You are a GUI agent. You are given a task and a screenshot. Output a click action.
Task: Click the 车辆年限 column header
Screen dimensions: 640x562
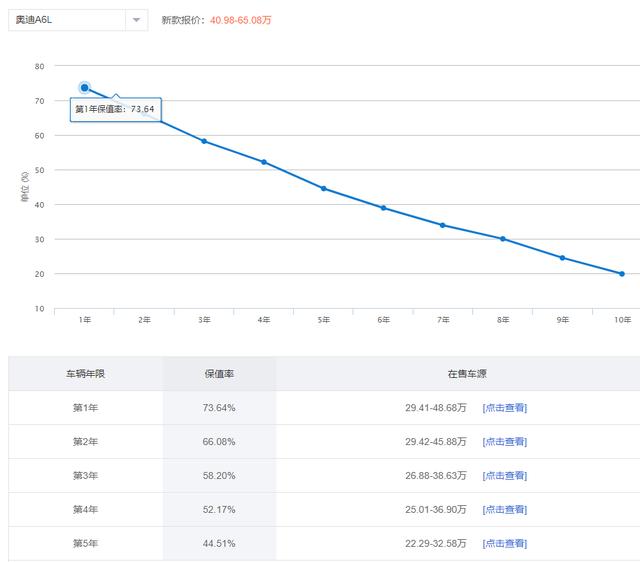pyautogui.click(x=85, y=373)
